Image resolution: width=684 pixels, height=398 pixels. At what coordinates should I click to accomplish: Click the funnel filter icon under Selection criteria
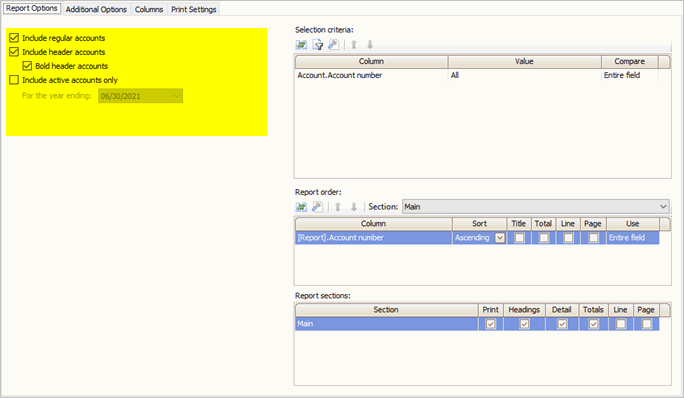(x=318, y=45)
